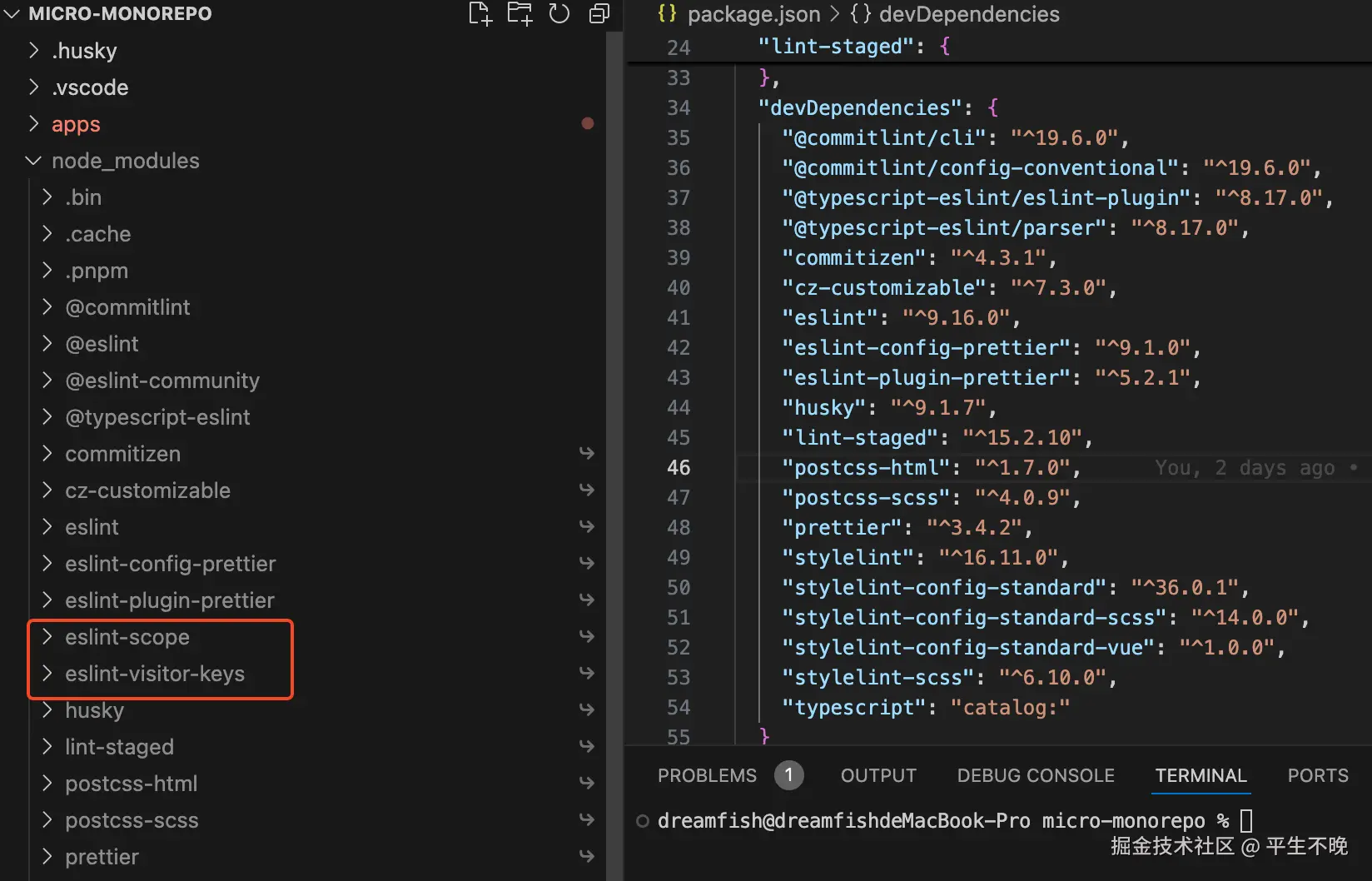Click the symlink arrow icon beside cz-customizable

coord(587,490)
